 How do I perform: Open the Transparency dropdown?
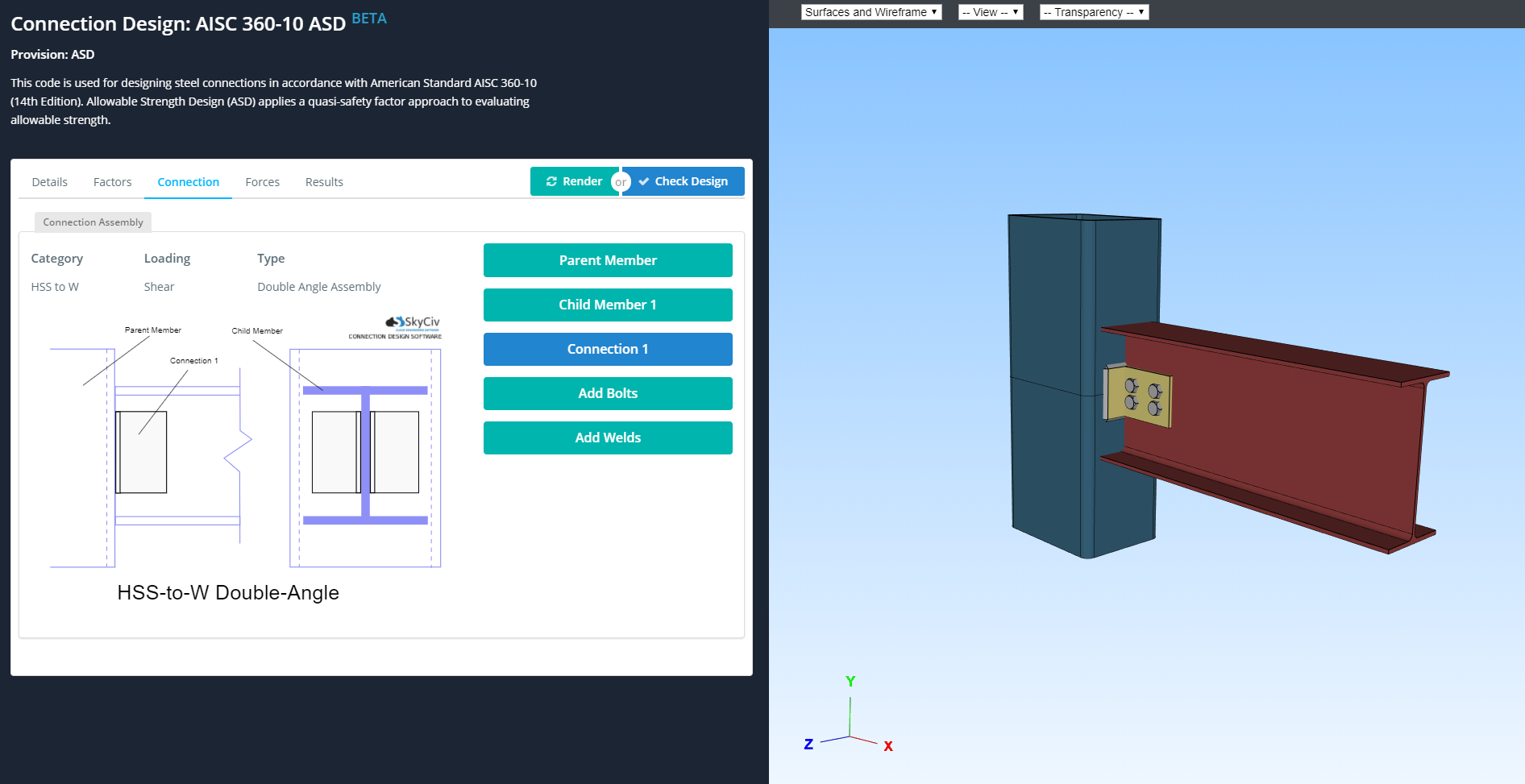(x=1094, y=12)
